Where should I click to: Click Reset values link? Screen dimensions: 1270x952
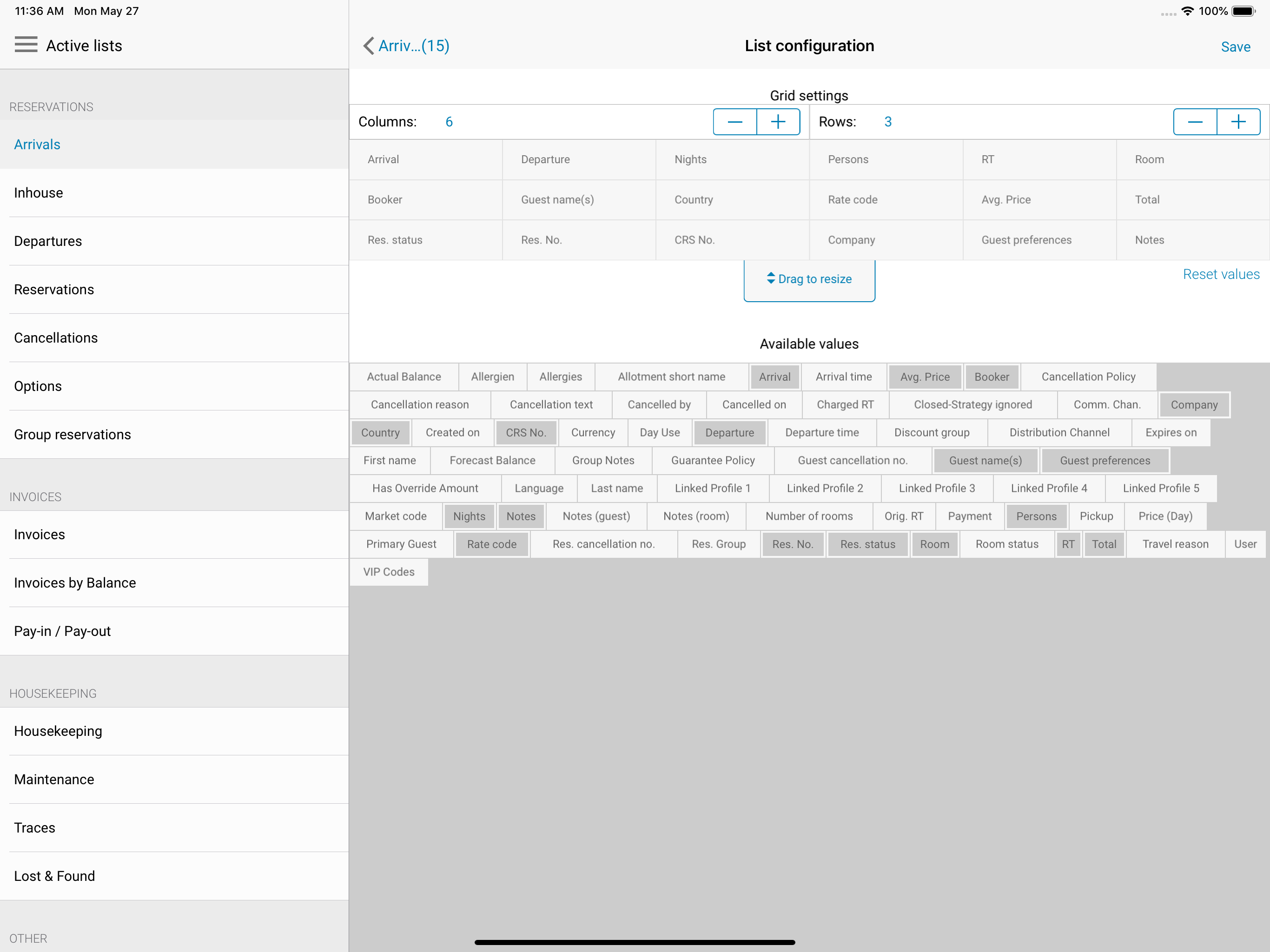coord(1221,274)
